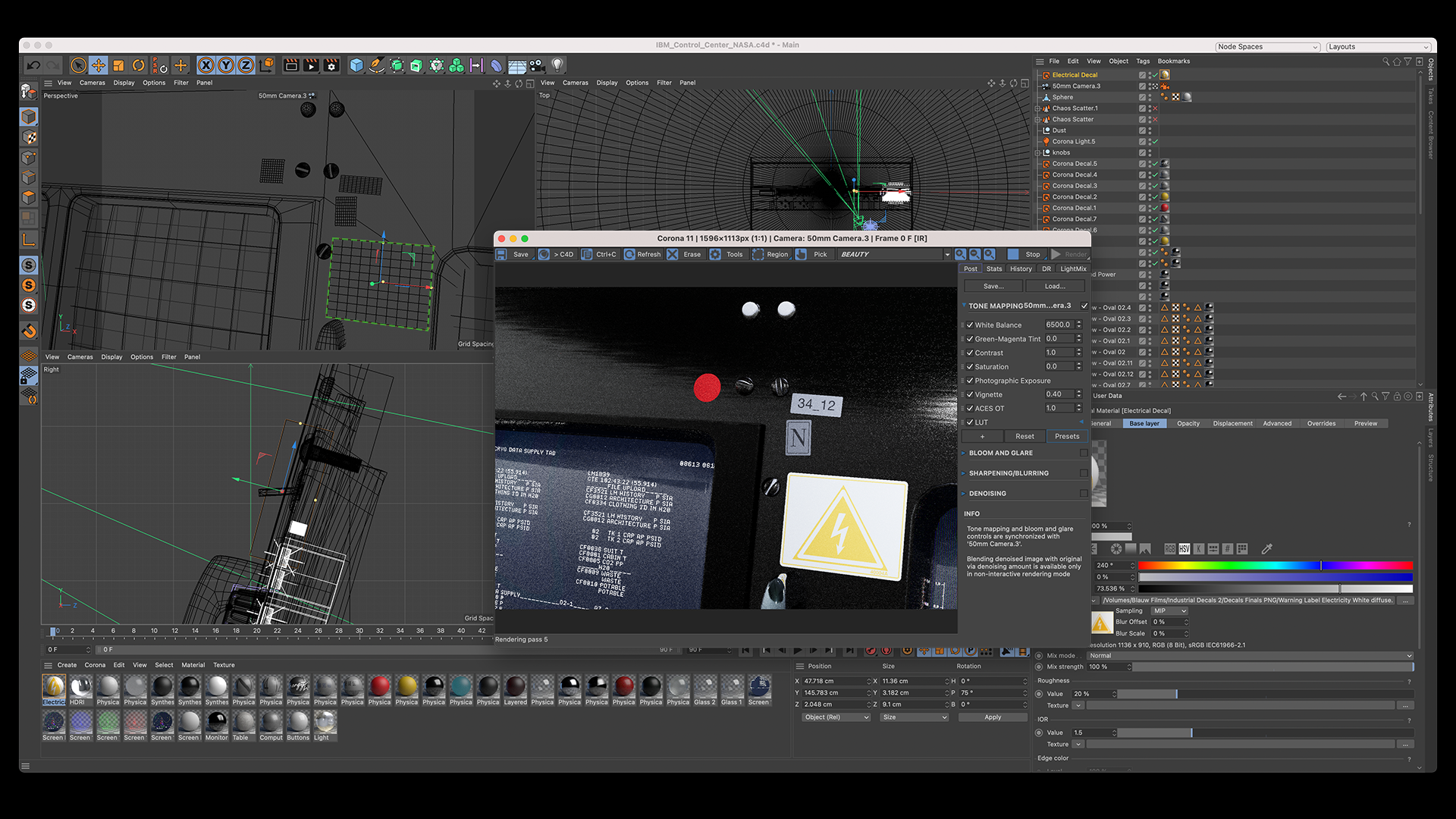Open the Bookmarks menu in Object Manager

click(1173, 61)
